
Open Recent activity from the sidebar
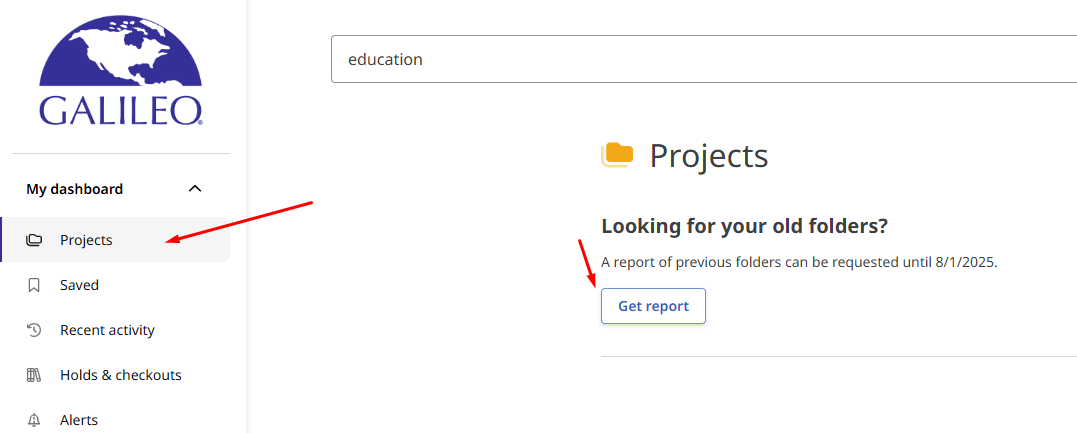tap(115, 330)
